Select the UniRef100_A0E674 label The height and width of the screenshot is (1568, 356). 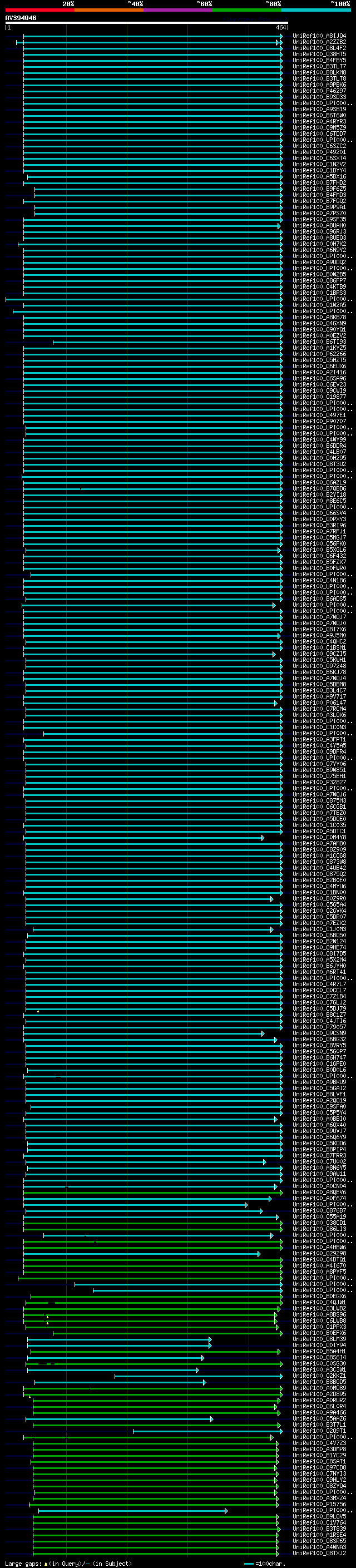coord(319,1199)
